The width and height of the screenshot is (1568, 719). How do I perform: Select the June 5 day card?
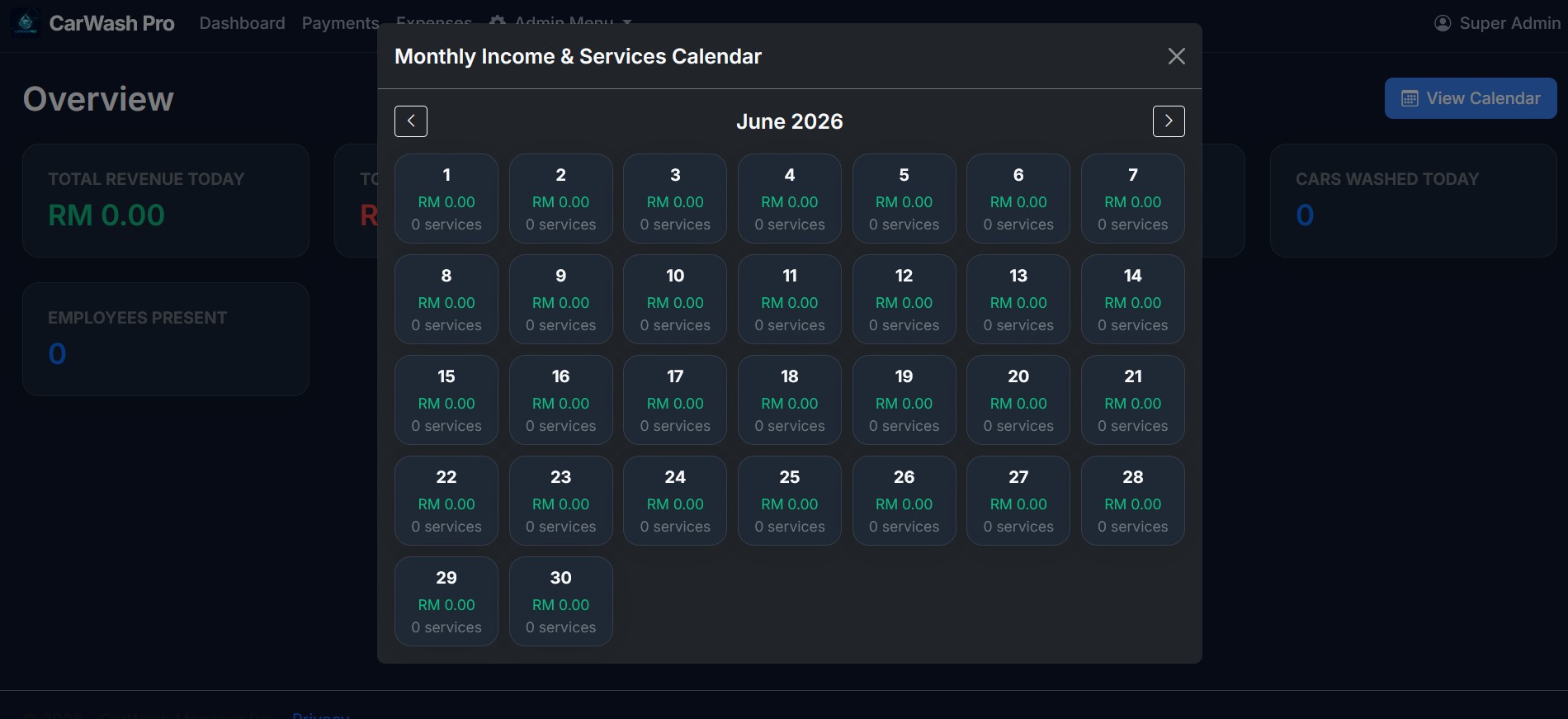point(904,198)
